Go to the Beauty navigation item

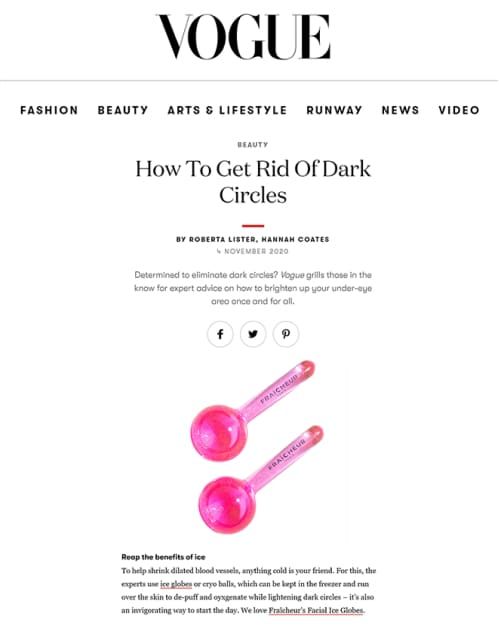(123, 110)
